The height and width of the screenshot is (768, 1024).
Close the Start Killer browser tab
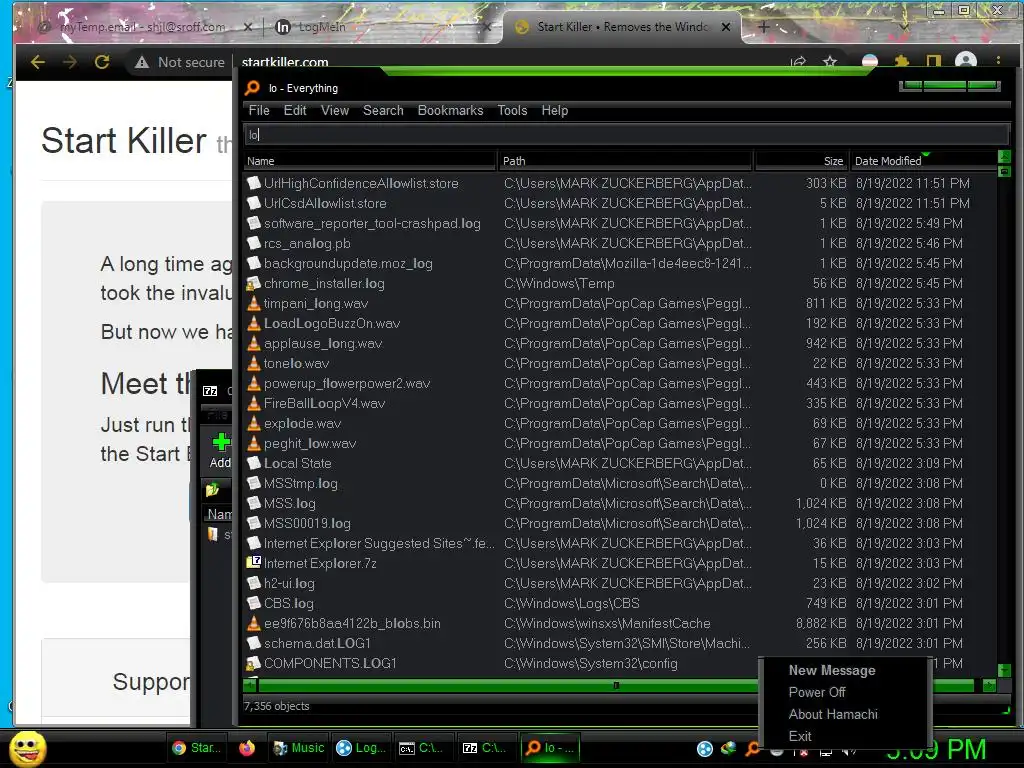pos(726,27)
